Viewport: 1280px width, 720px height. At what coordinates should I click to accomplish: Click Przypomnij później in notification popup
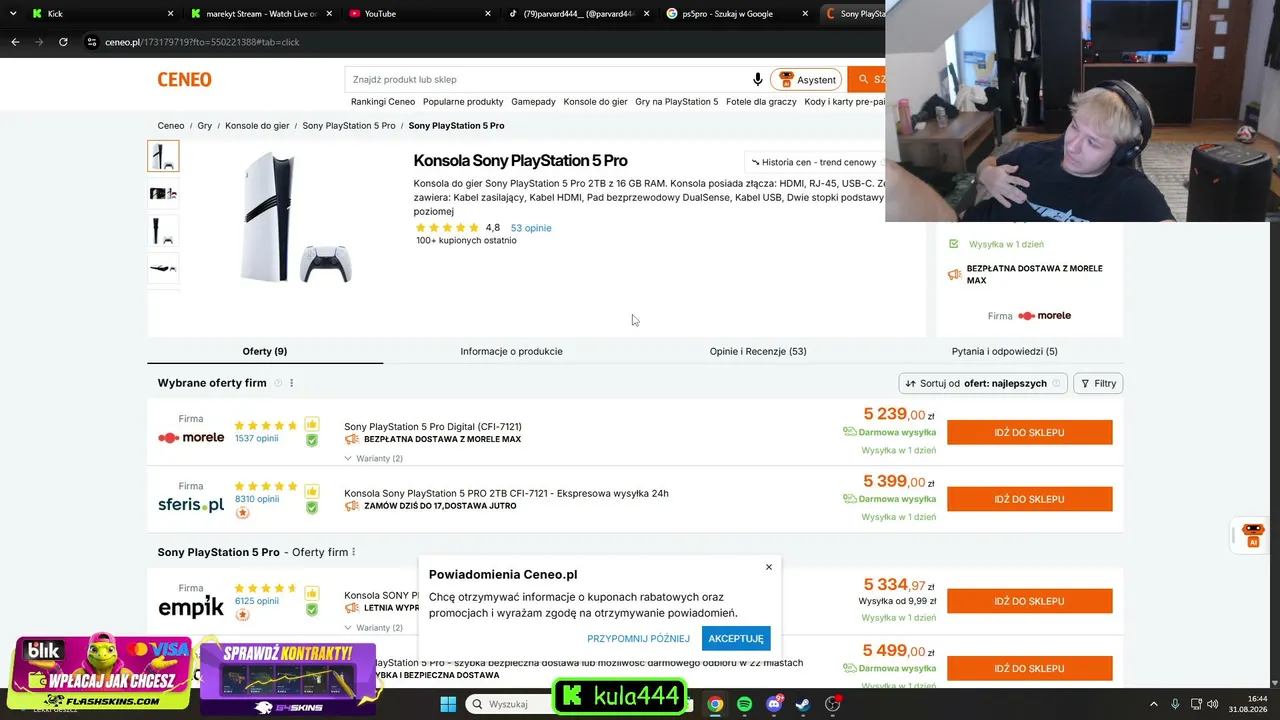tap(639, 639)
